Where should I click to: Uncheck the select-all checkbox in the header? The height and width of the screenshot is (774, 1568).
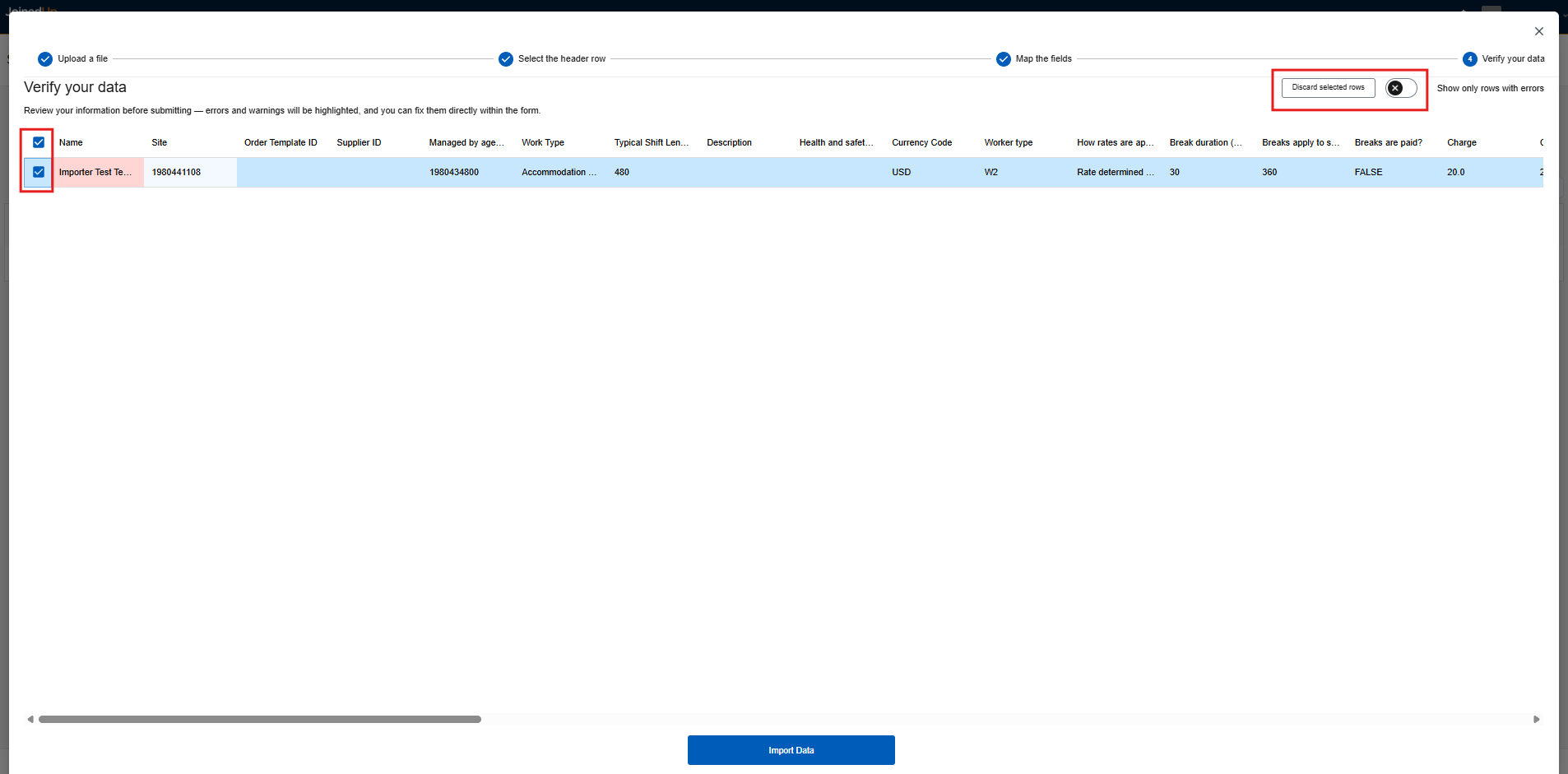pos(39,142)
